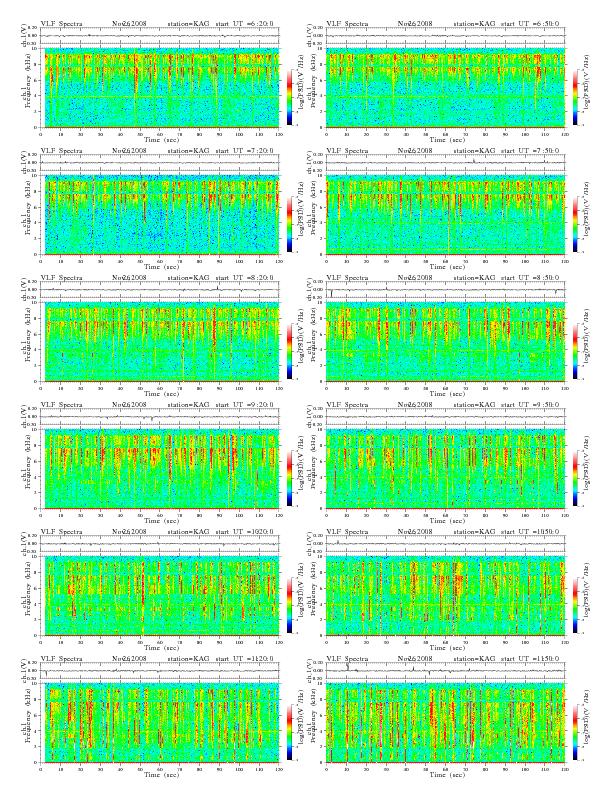
Task: Click the ch.1 waveform strip above the 8:20:0 spectrogram
Action: coord(160,290)
